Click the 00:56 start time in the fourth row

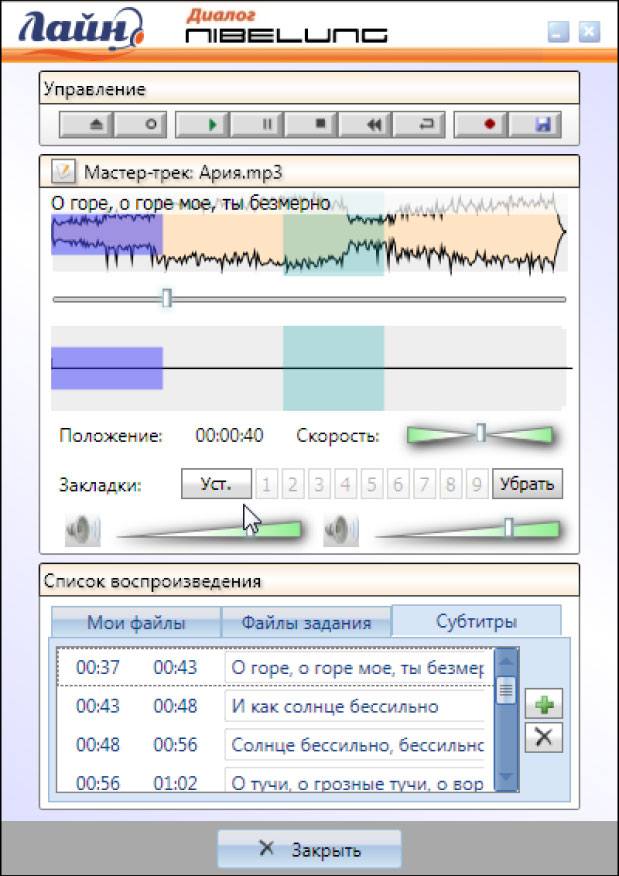[x=98, y=783]
